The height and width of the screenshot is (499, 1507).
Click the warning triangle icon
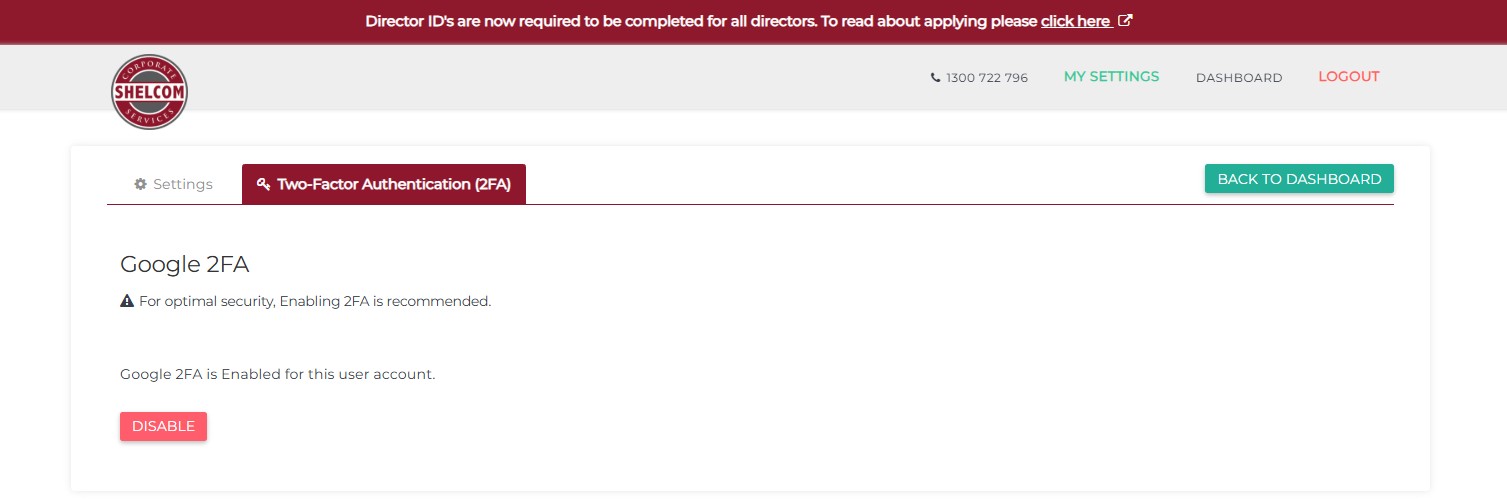point(127,301)
